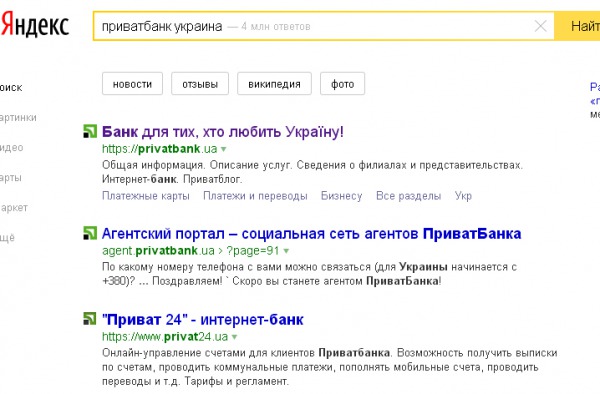Switch to Картинки in sidebar
Viewport: 600px width, 394px height.
coord(18,117)
